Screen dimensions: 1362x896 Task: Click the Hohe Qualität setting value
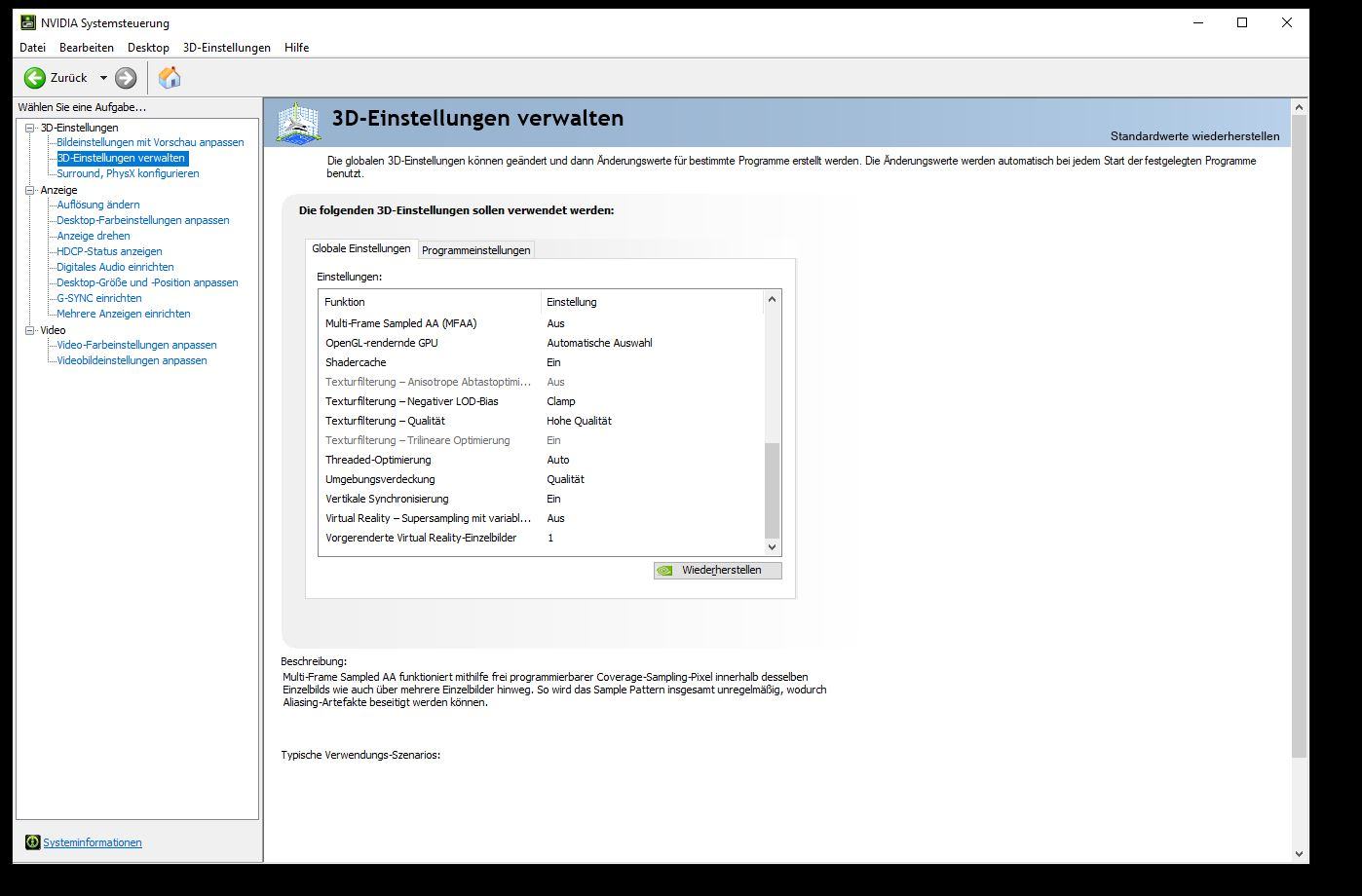579,421
